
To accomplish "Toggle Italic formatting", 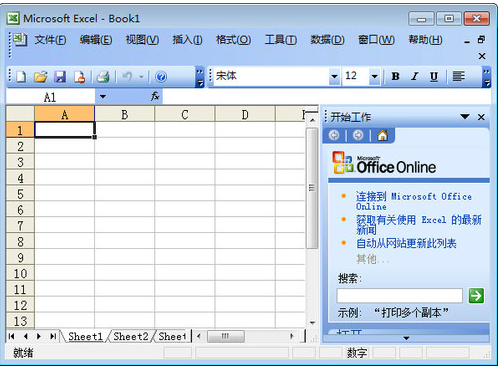I will (x=415, y=76).
